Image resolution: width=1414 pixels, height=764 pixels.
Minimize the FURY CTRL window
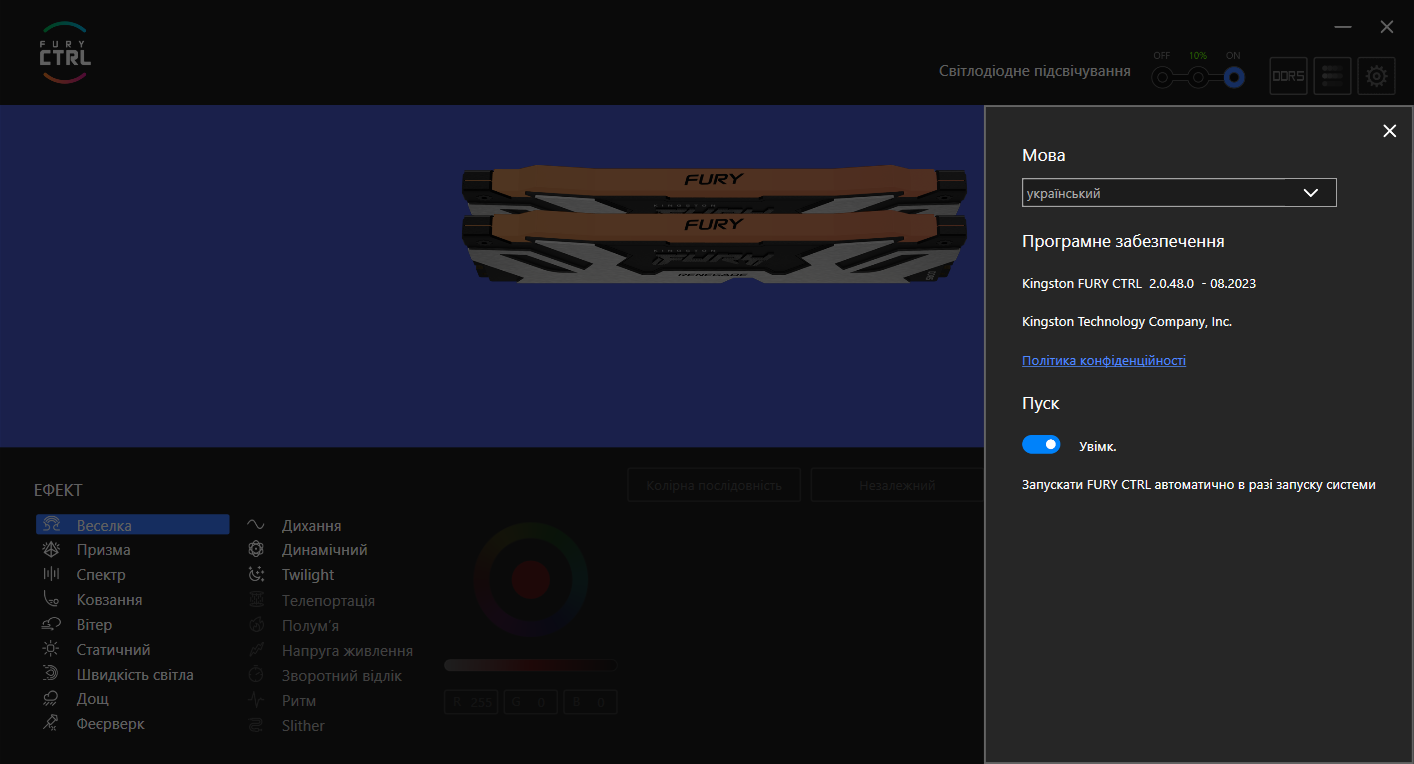coord(1343,27)
